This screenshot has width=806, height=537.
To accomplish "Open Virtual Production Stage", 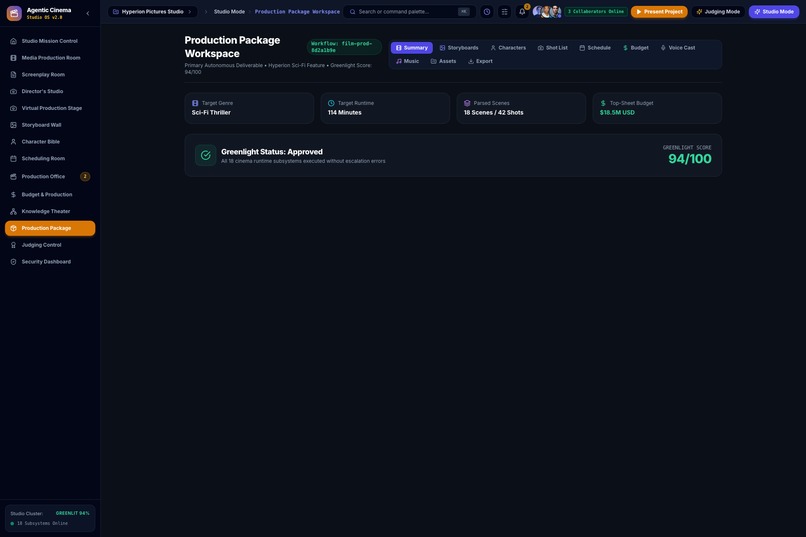I will click(x=50, y=108).
